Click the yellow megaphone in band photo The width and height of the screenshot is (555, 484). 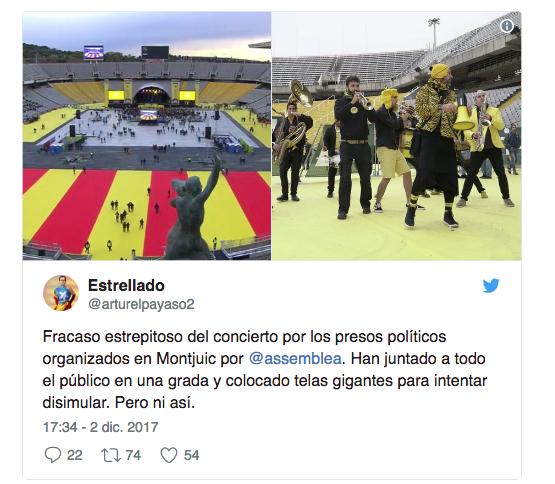click(463, 113)
